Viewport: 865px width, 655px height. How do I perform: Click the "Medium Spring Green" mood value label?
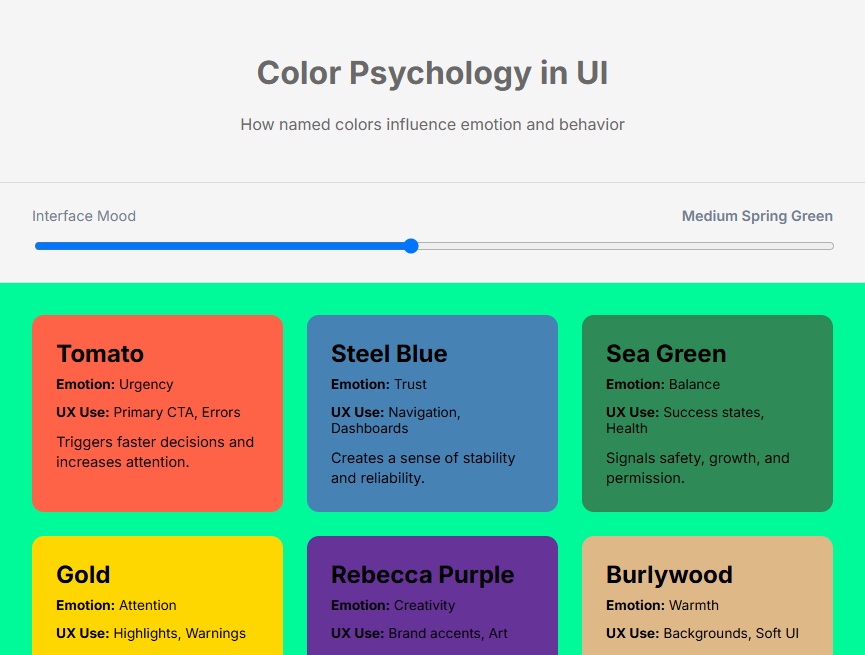(757, 216)
